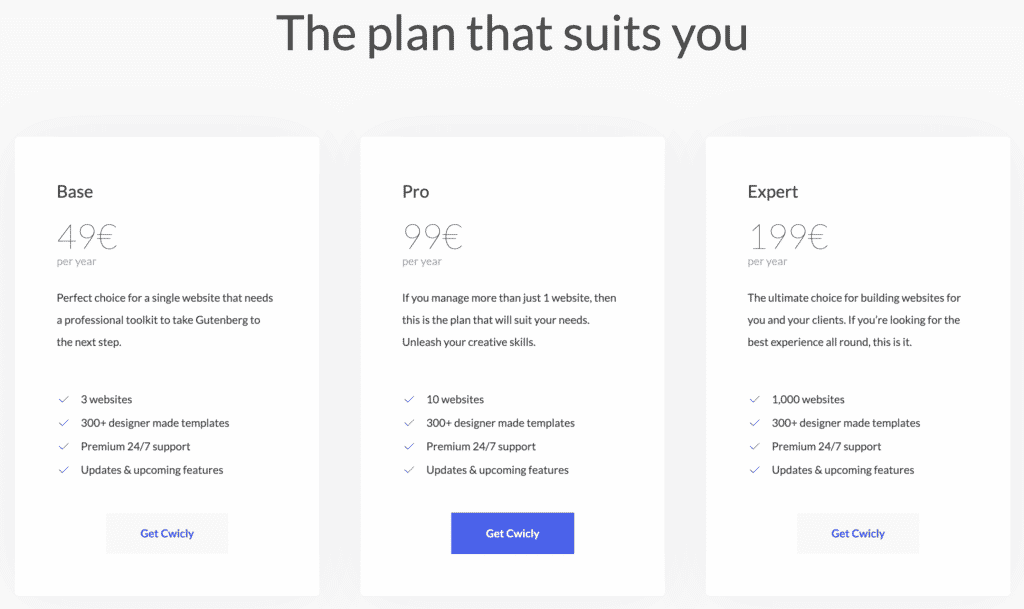Get Cwicly for the Base plan
The image size is (1024, 609).
pyautogui.click(x=167, y=533)
